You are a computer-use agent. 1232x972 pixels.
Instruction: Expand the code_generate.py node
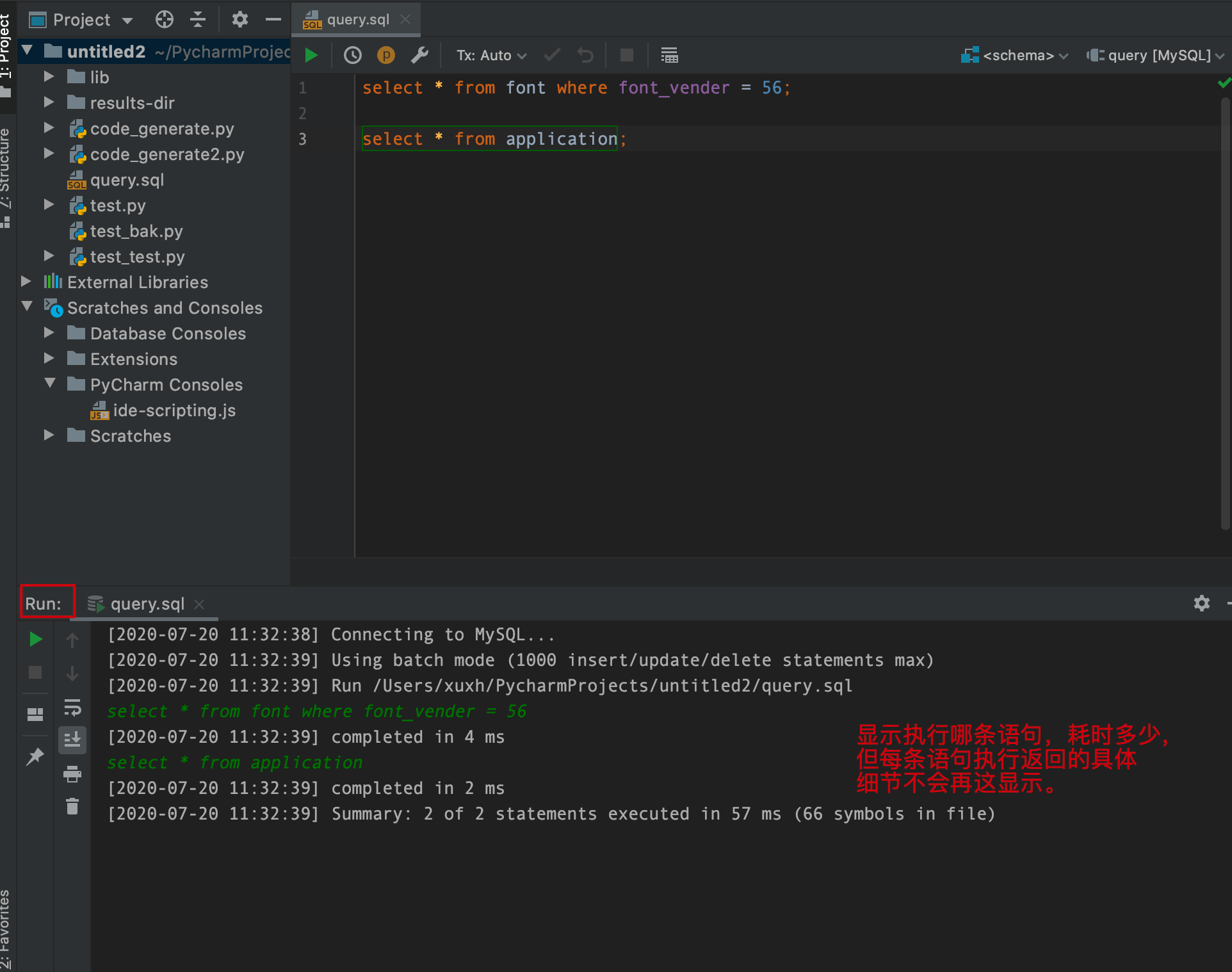pos(49,127)
